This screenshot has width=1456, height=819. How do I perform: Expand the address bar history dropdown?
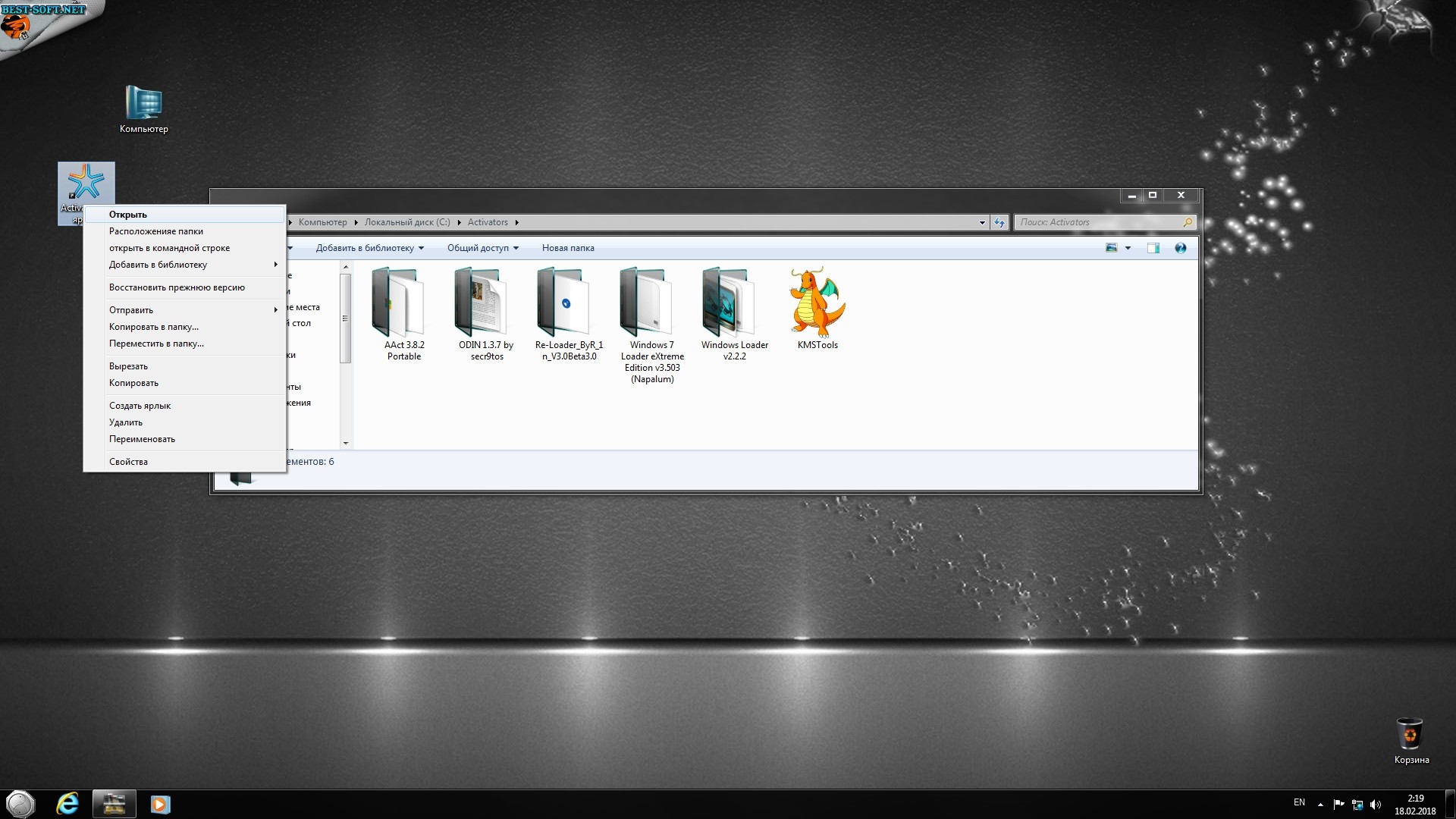[982, 222]
